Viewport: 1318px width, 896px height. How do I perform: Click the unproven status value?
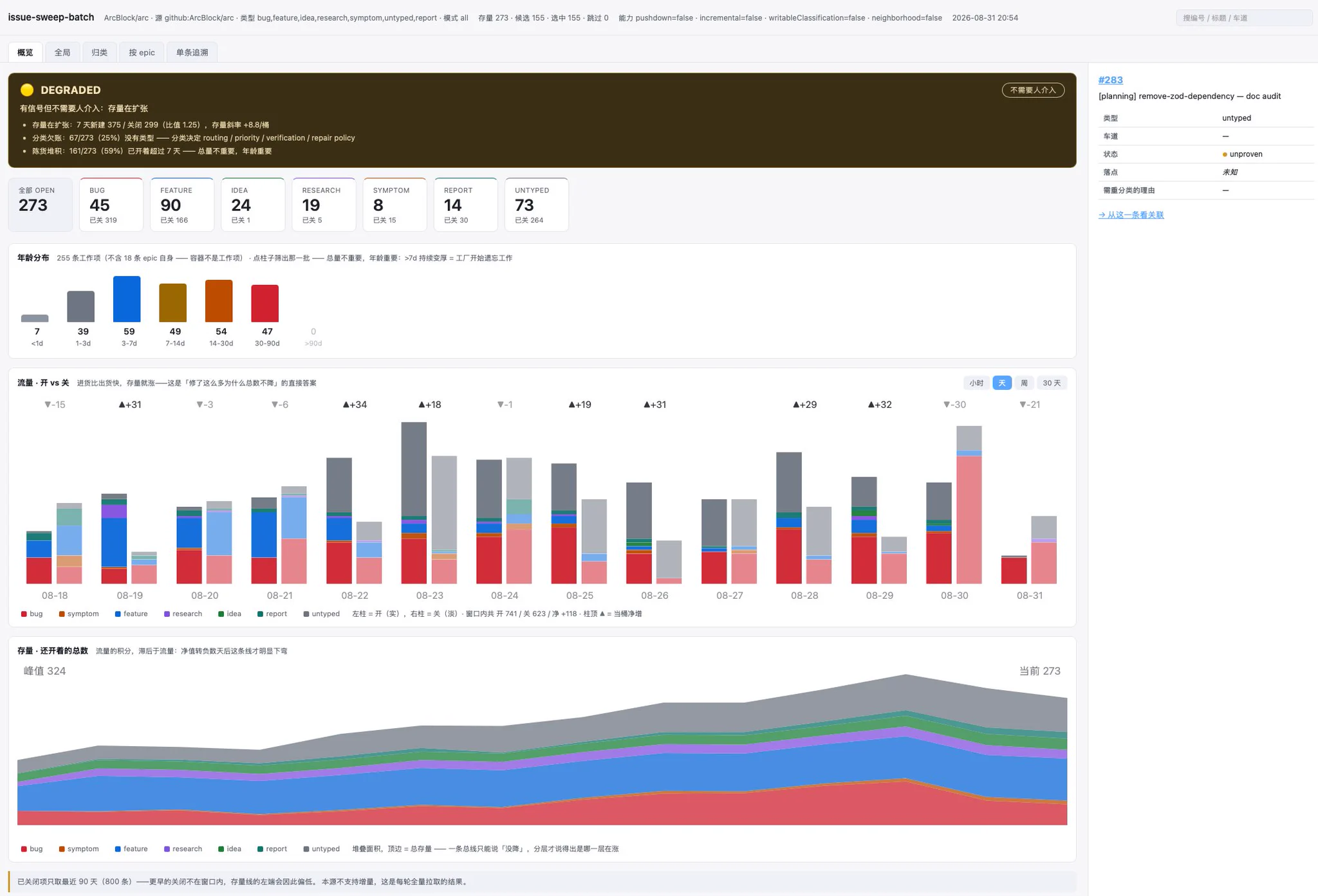coord(1242,154)
